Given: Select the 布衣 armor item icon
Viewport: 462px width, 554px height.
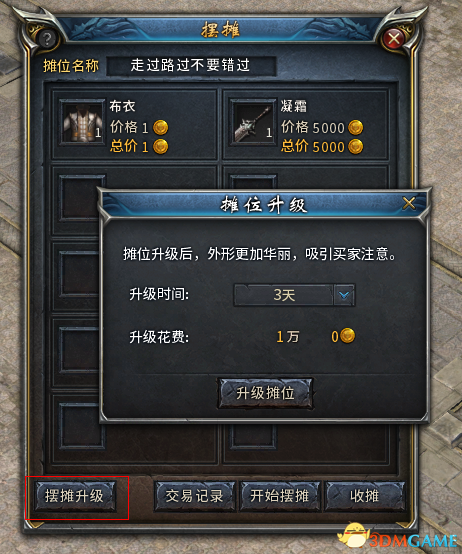Looking at the screenshot, I should click(x=82, y=122).
